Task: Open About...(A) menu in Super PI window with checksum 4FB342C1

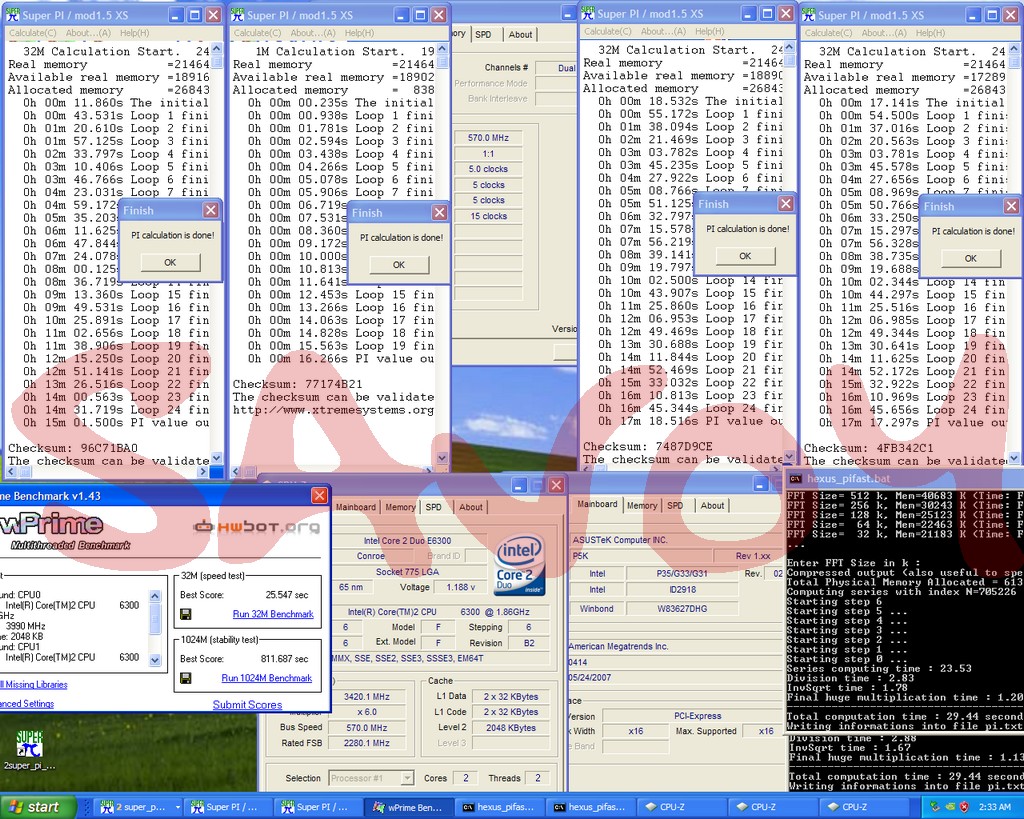Action: [883, 33]
